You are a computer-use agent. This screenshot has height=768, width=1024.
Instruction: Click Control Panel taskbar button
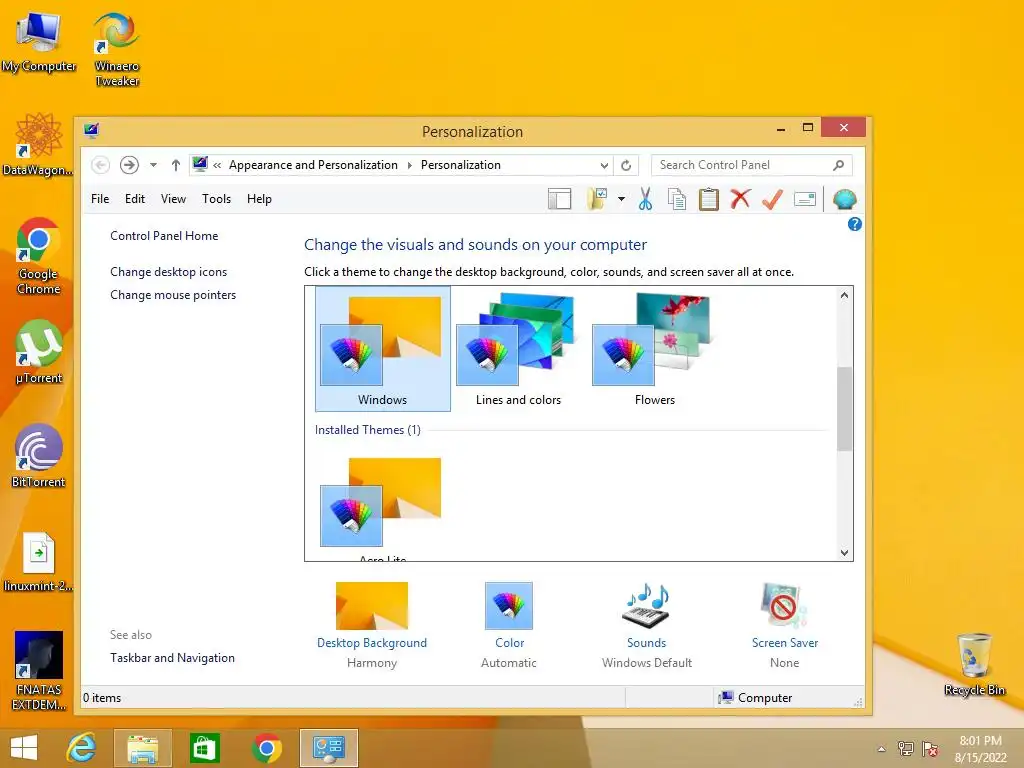pos(328,748)
